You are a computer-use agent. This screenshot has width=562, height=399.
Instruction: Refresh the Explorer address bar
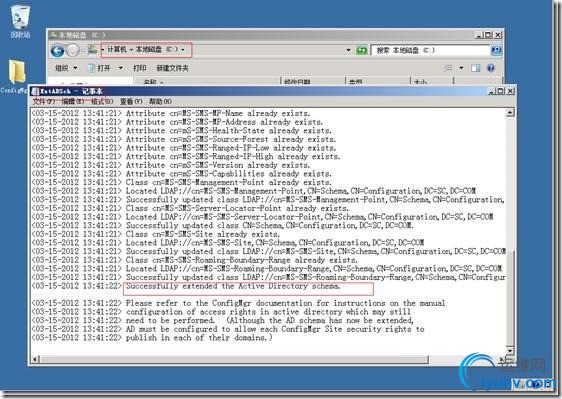click(x=362, y=50)
